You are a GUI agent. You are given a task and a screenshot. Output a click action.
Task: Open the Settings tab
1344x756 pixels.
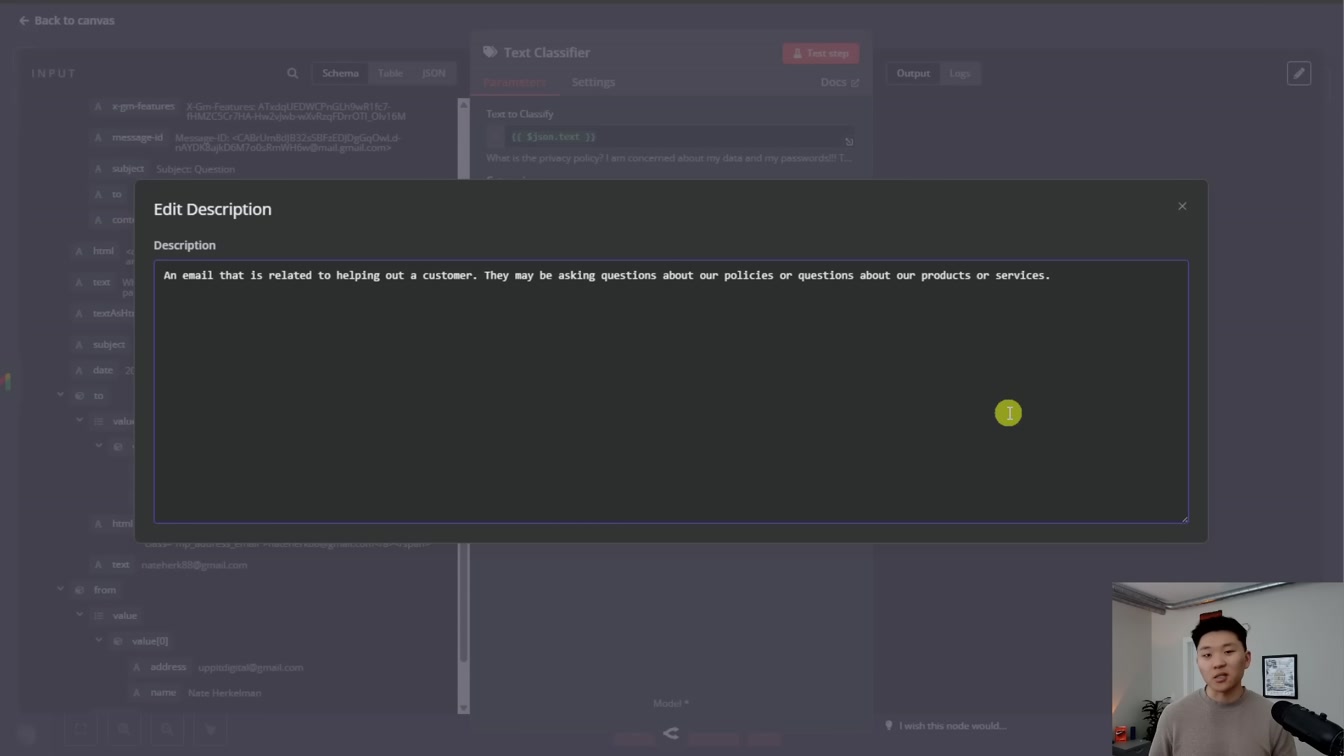click(x=593, y=82)
